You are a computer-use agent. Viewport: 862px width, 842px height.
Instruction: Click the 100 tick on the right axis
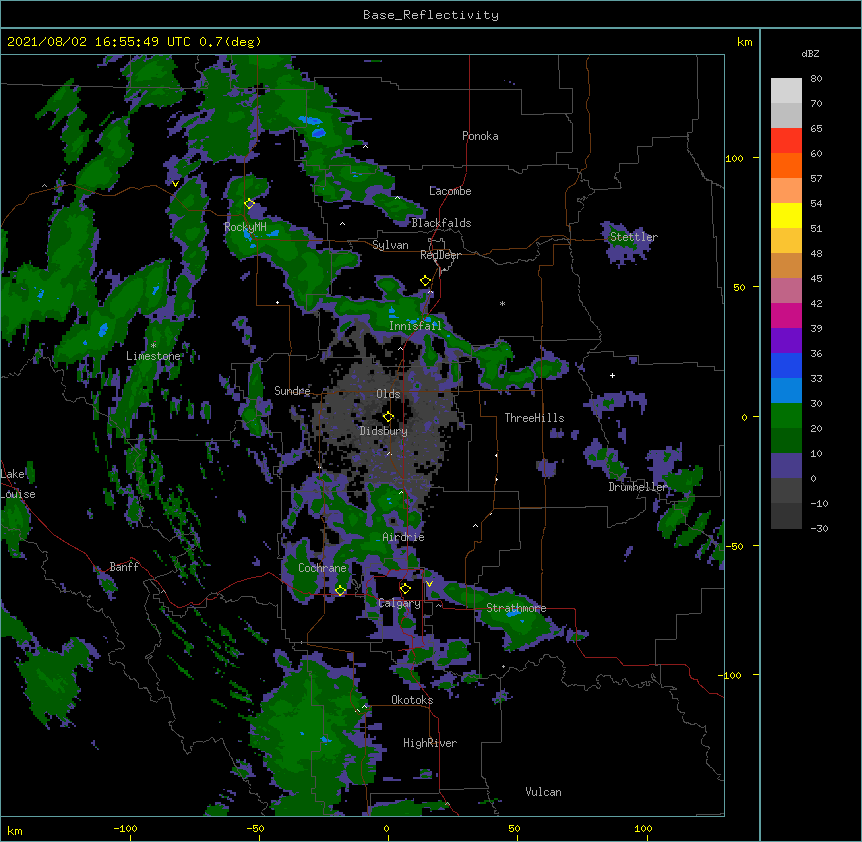point(734,158)
